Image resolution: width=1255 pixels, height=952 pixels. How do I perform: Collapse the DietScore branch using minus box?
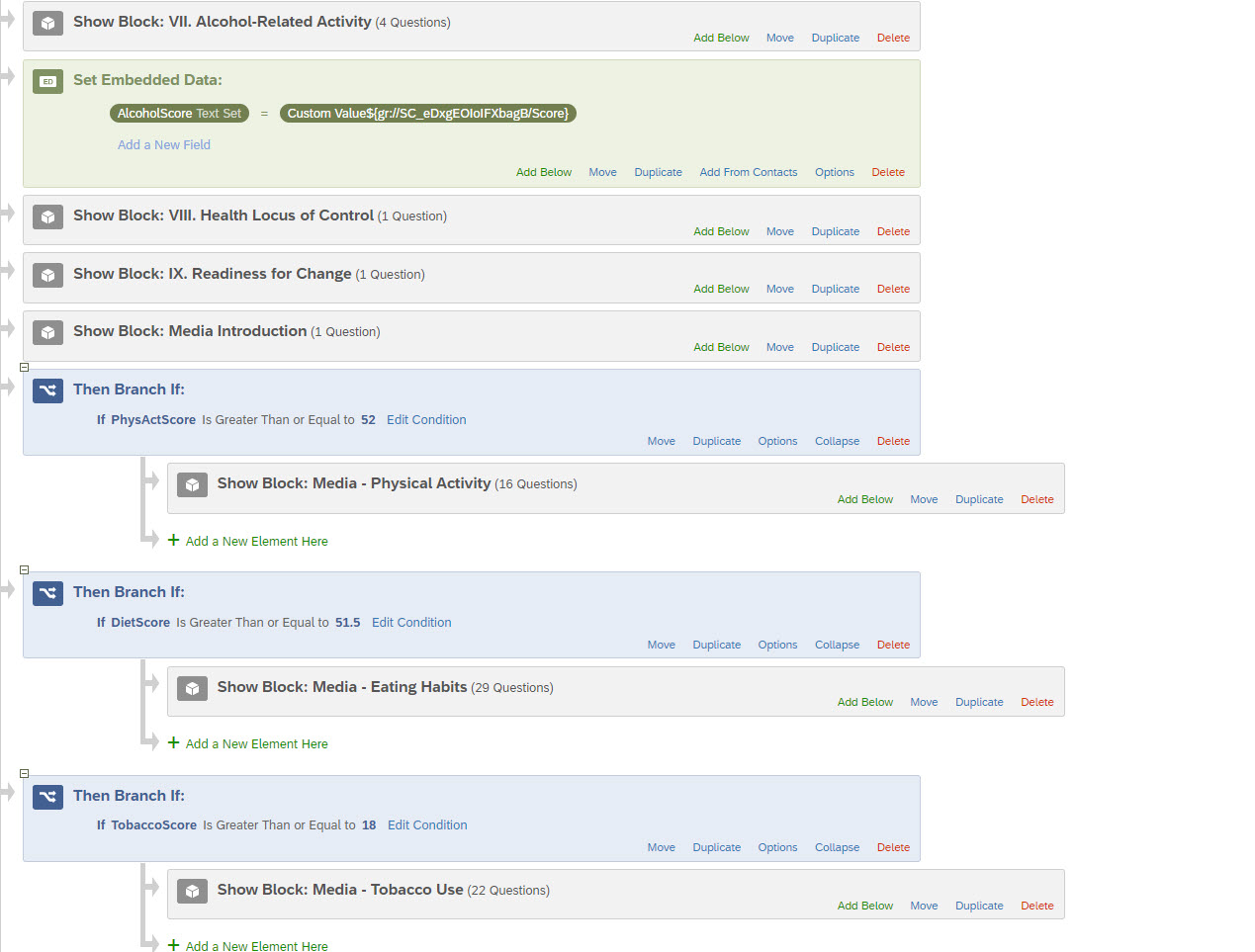click(25, 570)
